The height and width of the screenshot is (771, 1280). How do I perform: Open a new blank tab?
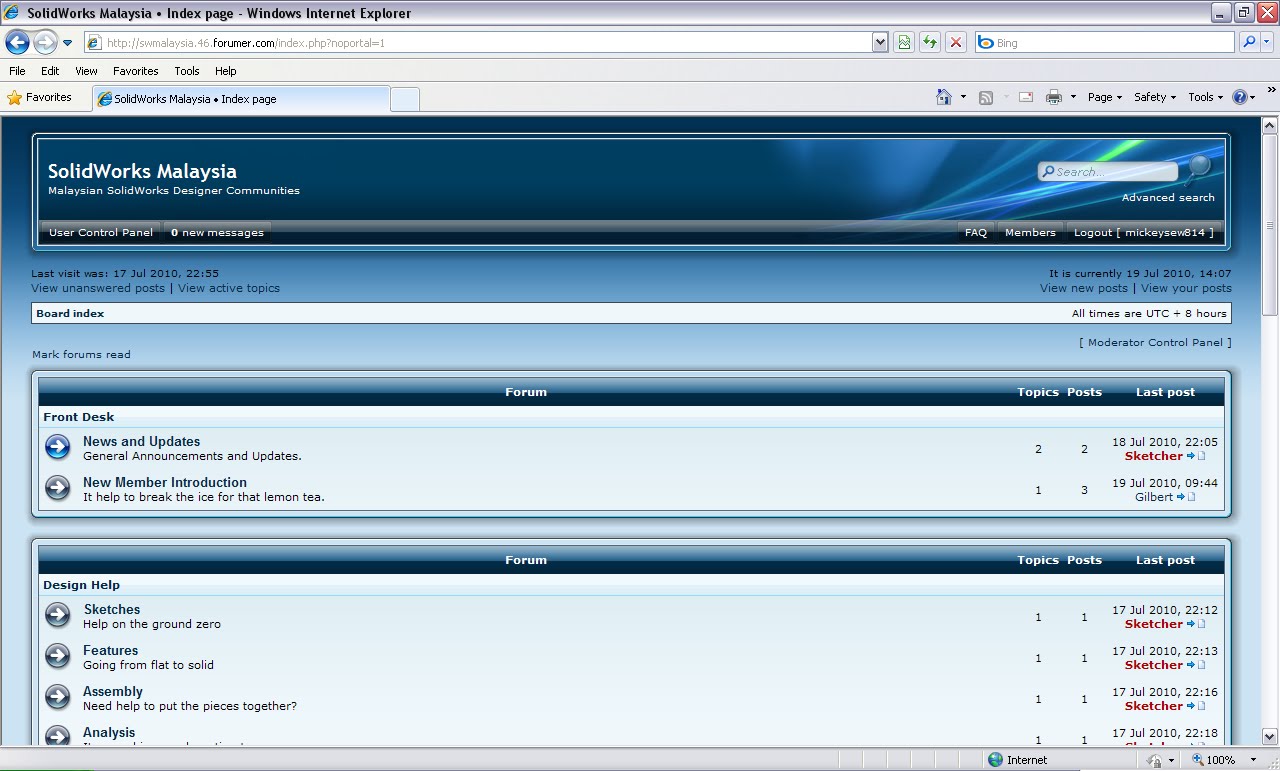point(405,99)
